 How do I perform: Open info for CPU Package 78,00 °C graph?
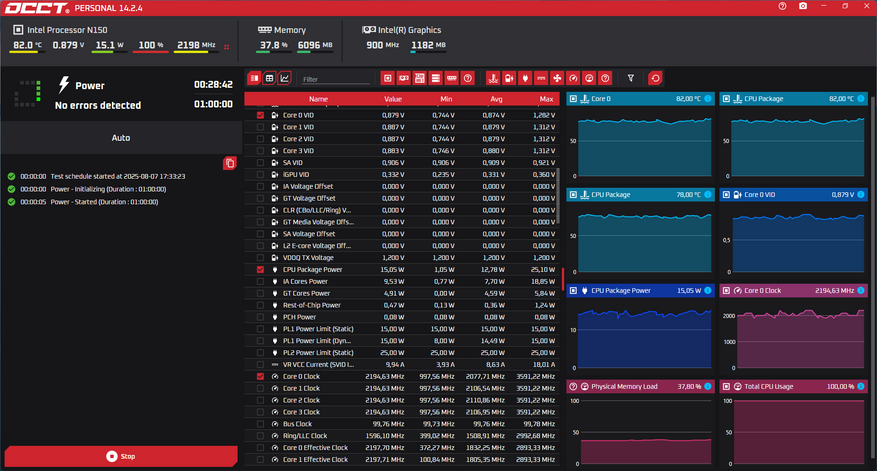click(x=708, y=195)
